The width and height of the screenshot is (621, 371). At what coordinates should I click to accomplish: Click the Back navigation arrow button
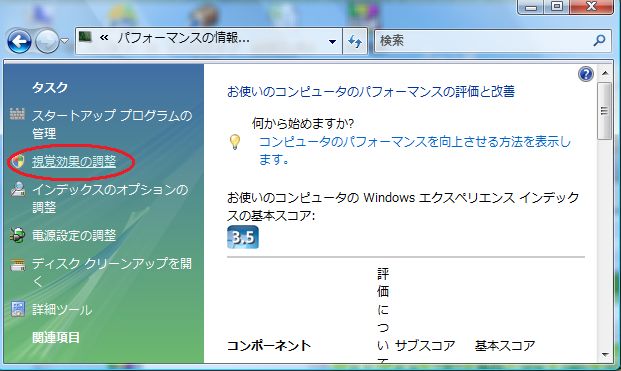point(19,41)
